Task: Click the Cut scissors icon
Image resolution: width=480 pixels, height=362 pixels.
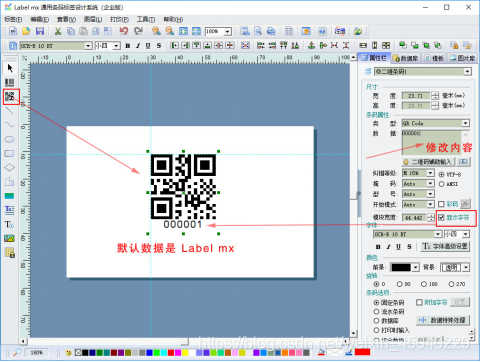Action: click(x=58, y=31)
